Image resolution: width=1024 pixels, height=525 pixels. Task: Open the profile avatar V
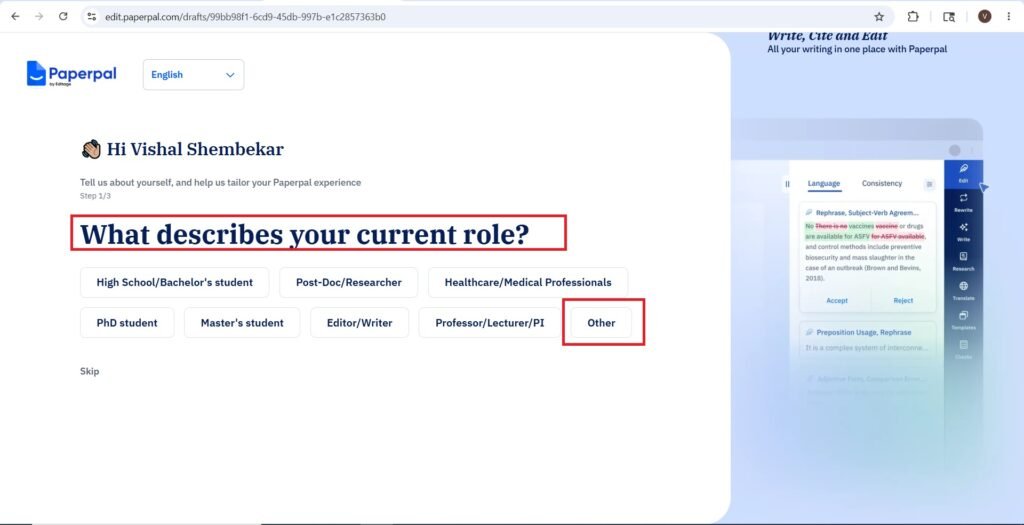tap(984, 17)
